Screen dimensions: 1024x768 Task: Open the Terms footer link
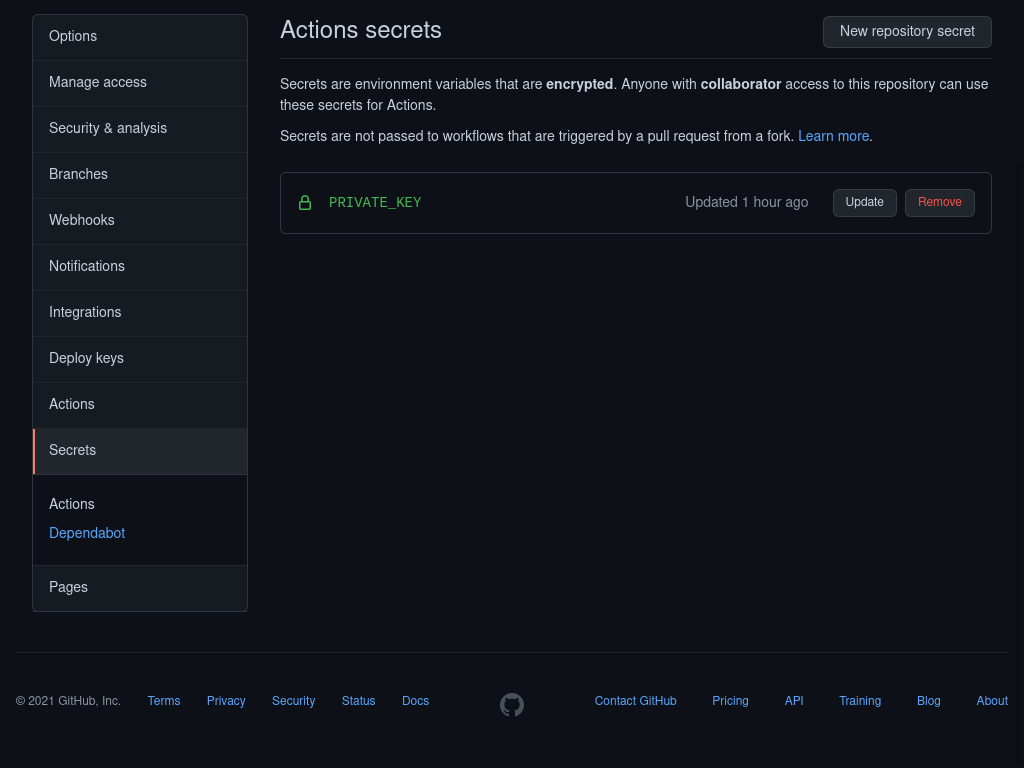tap(164, 701)
